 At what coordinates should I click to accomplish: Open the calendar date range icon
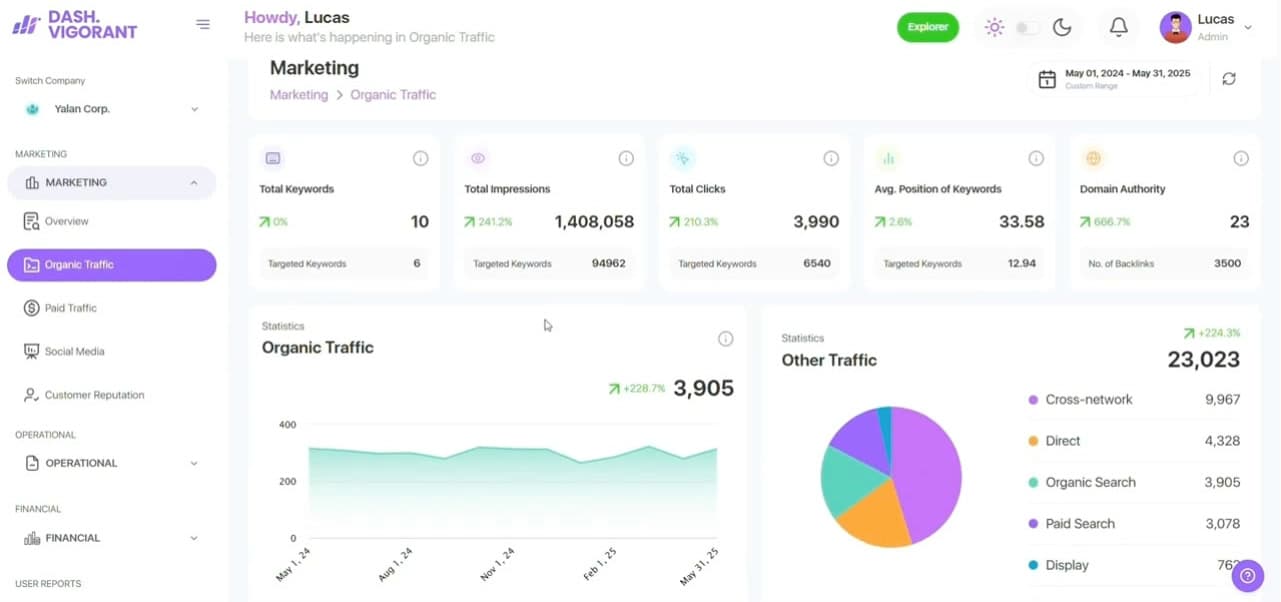tap(1047, 79)
